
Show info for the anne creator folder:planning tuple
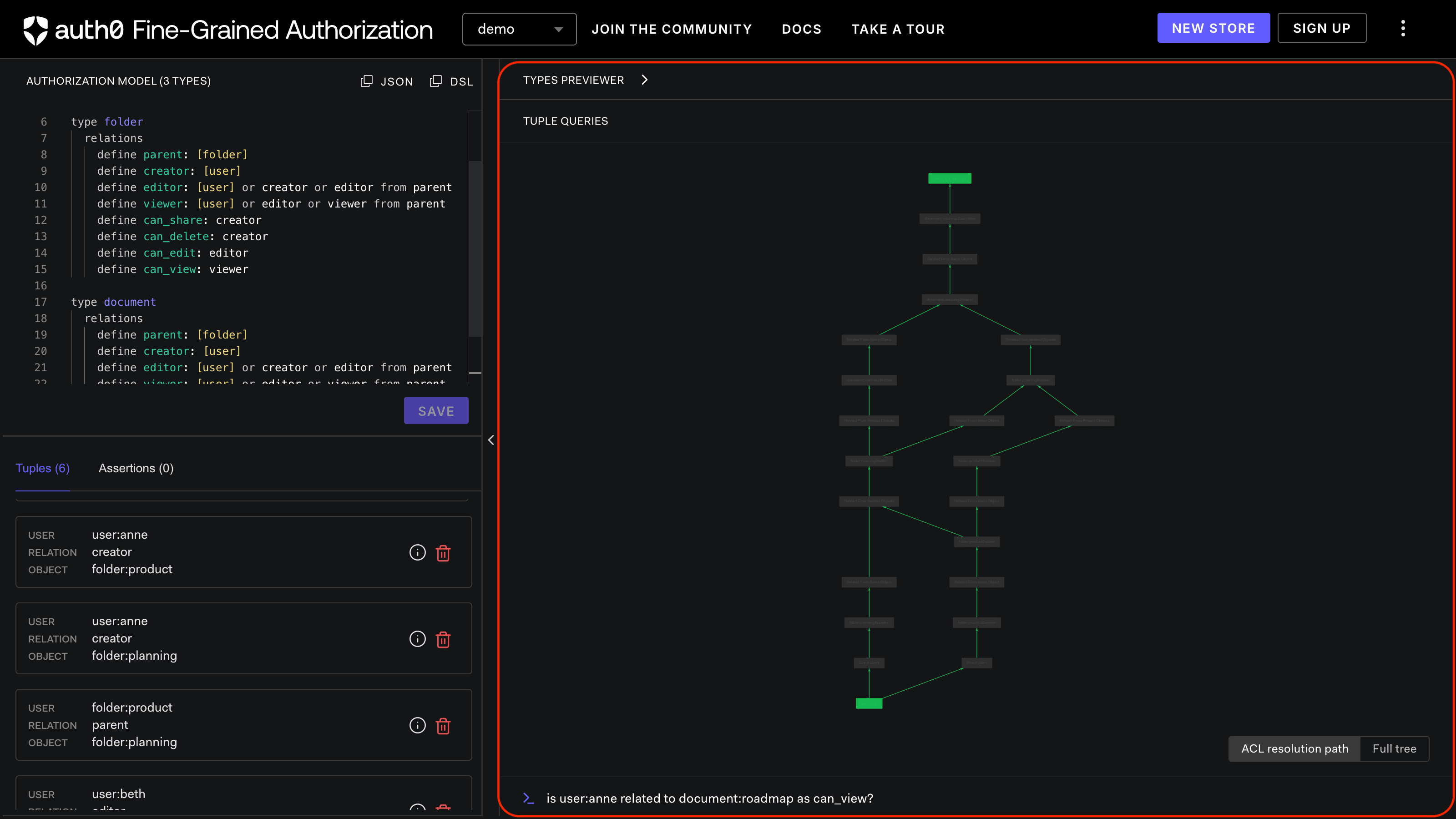point(417,639)
